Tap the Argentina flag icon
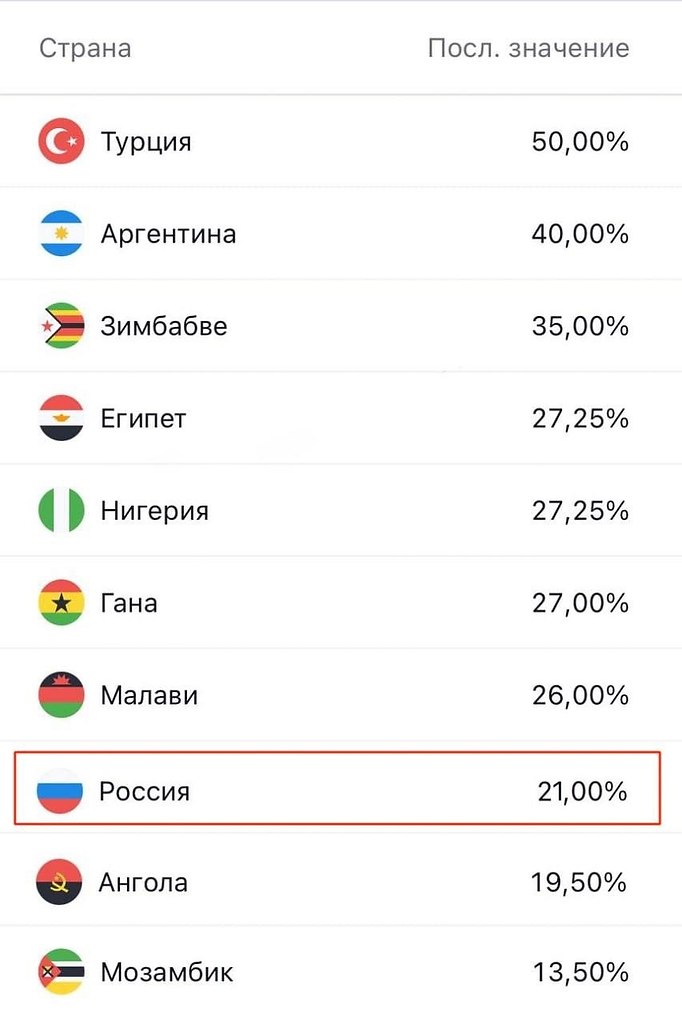The width and height of the screenshot is (682, 1024). pyautogui.click(x=61, y=233)
